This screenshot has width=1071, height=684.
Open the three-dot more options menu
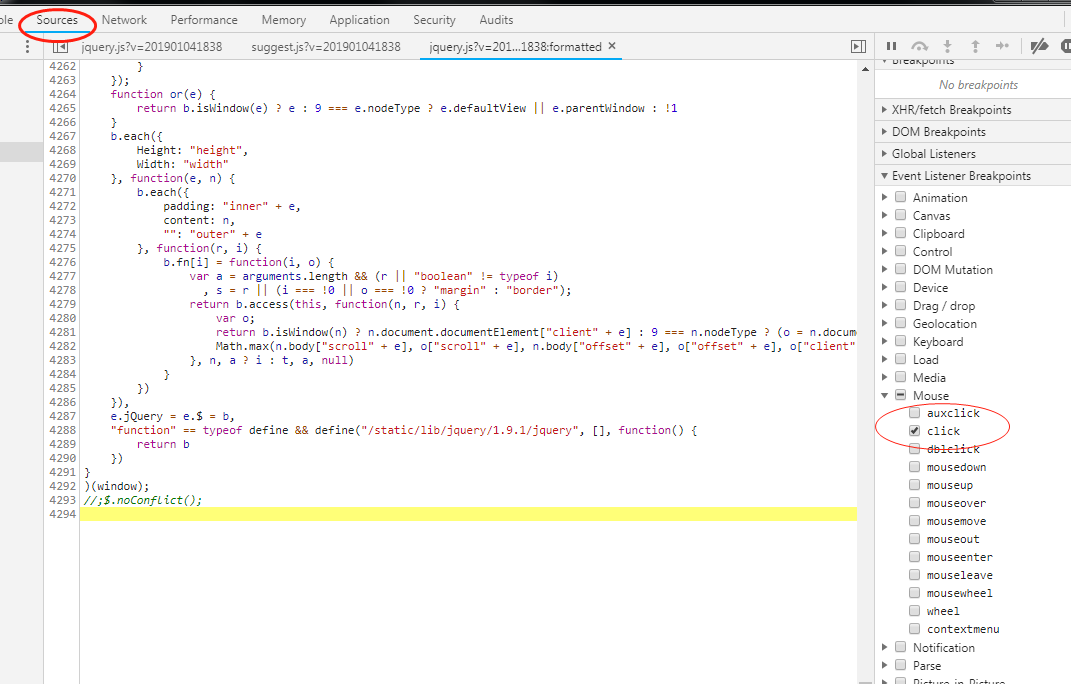[27, 47]
